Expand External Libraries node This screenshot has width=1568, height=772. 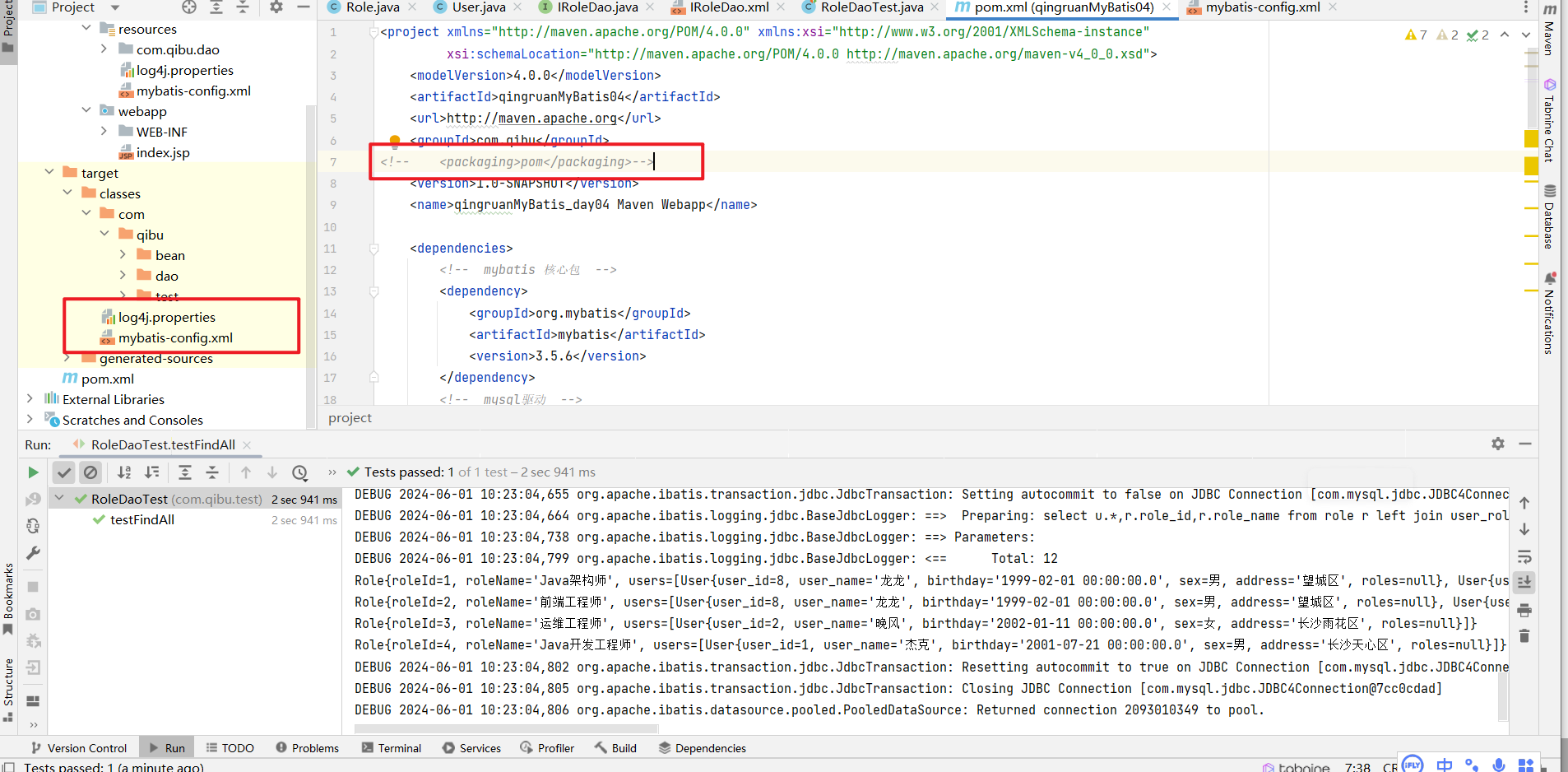(30, 398)
